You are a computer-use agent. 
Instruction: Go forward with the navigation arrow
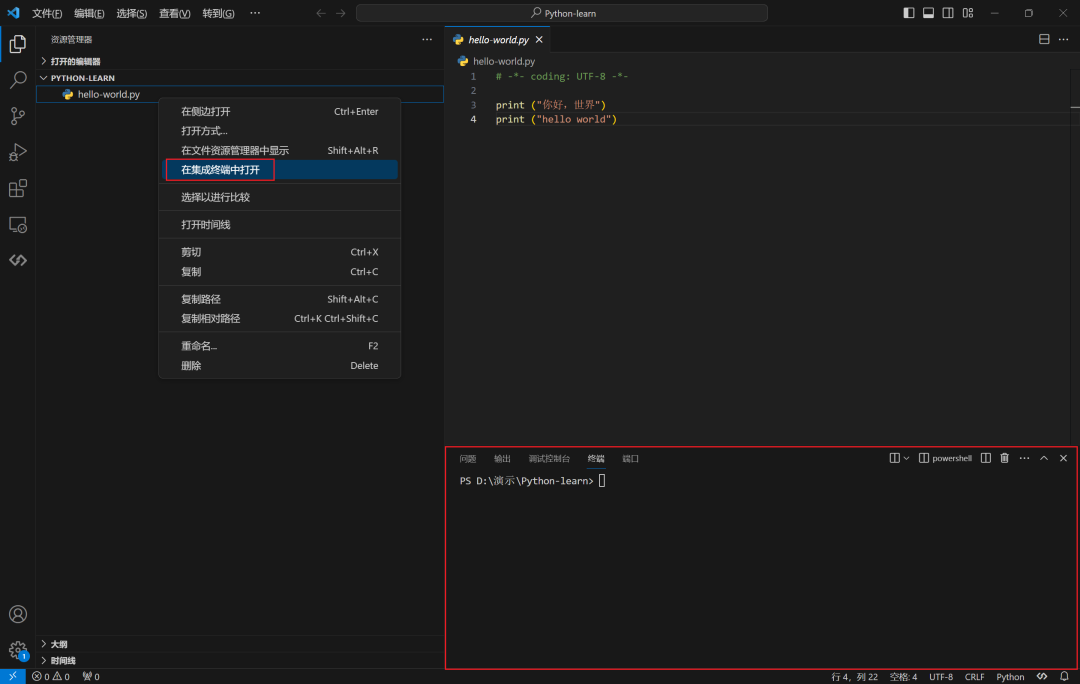[341, 13]
